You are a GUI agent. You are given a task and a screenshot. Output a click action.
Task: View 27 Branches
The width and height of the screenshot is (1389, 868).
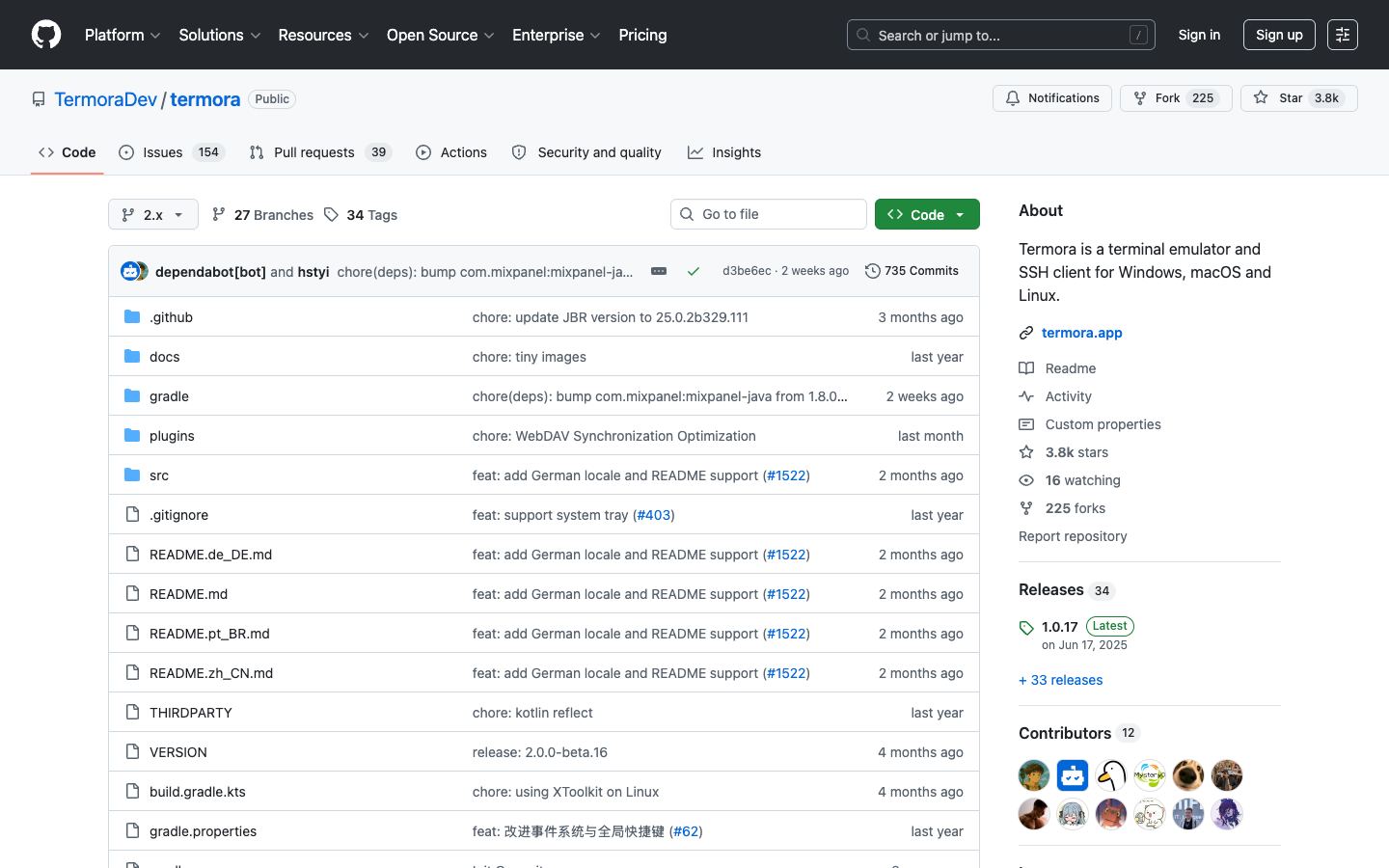[x=263, y=214]
